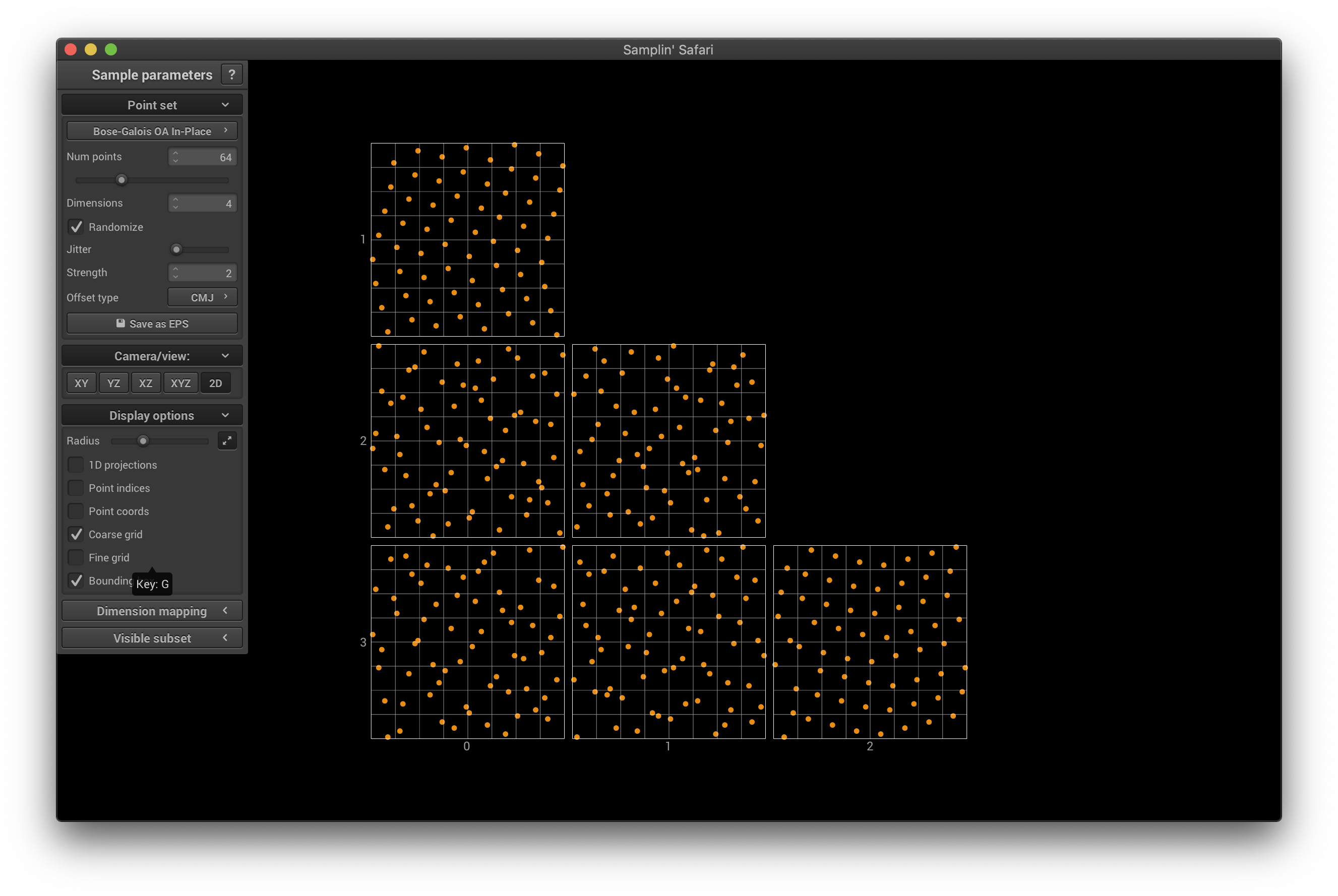
Task: Click the question mark help button
Action: [231, 74]
